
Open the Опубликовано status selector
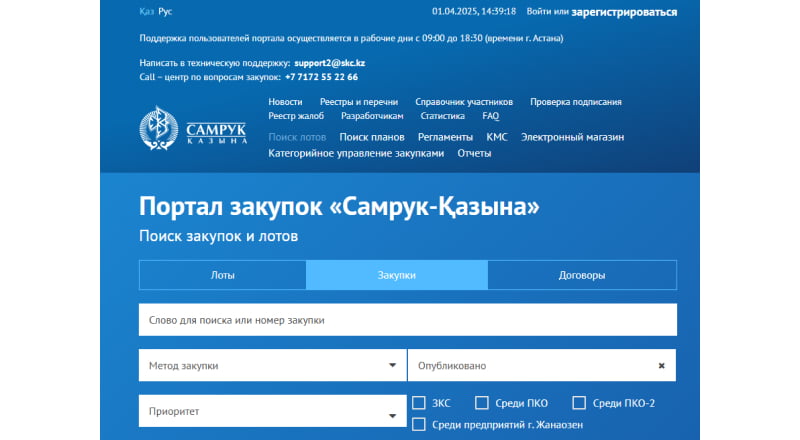[x=542, y=365]
